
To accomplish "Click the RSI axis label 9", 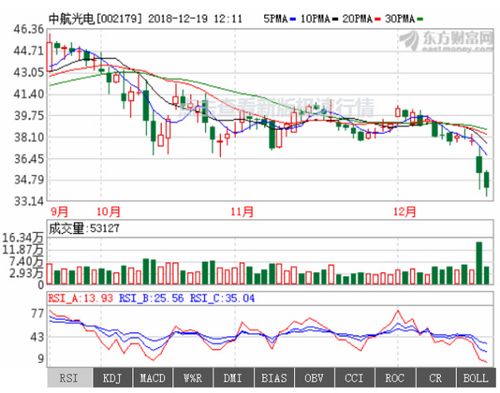I will (40, 359).
